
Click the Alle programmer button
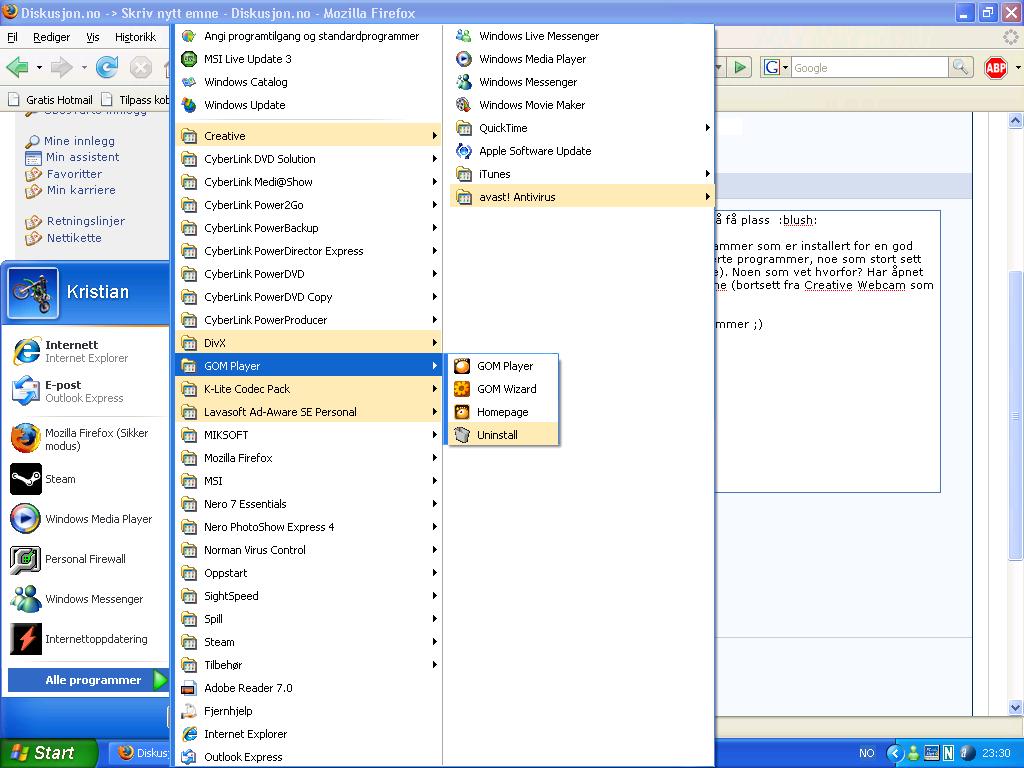pyautogui.click(x=88, y=680)
